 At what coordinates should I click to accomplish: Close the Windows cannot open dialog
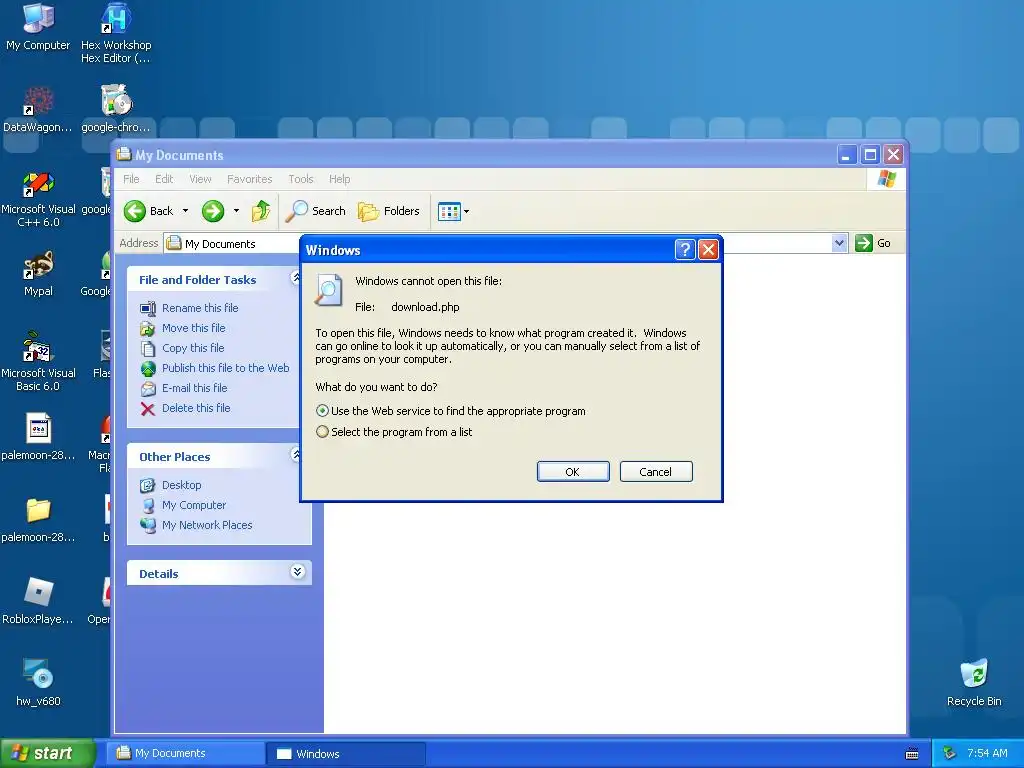pos(709,249)
